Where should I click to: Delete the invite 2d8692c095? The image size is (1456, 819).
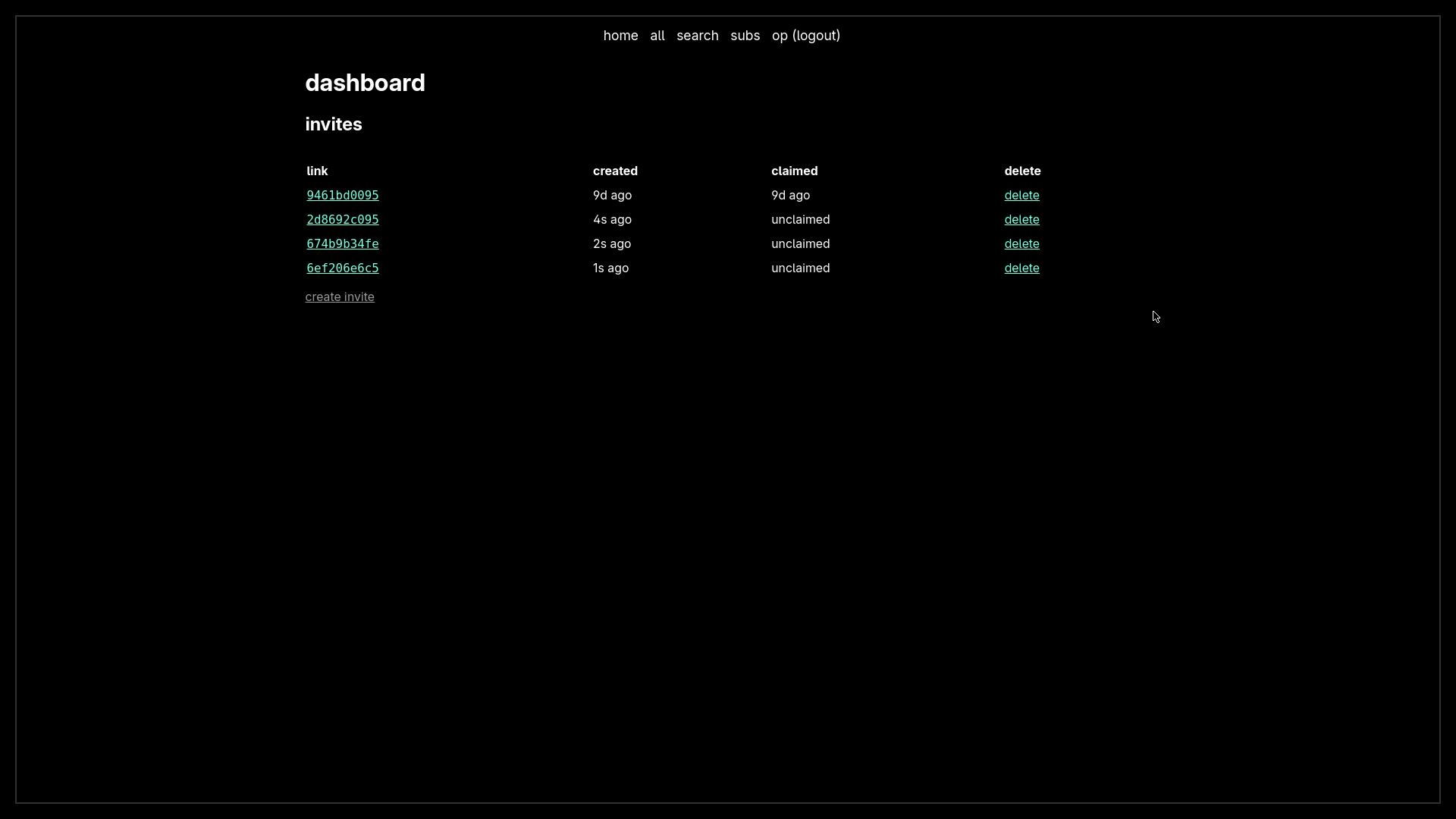coord(1021,220)
